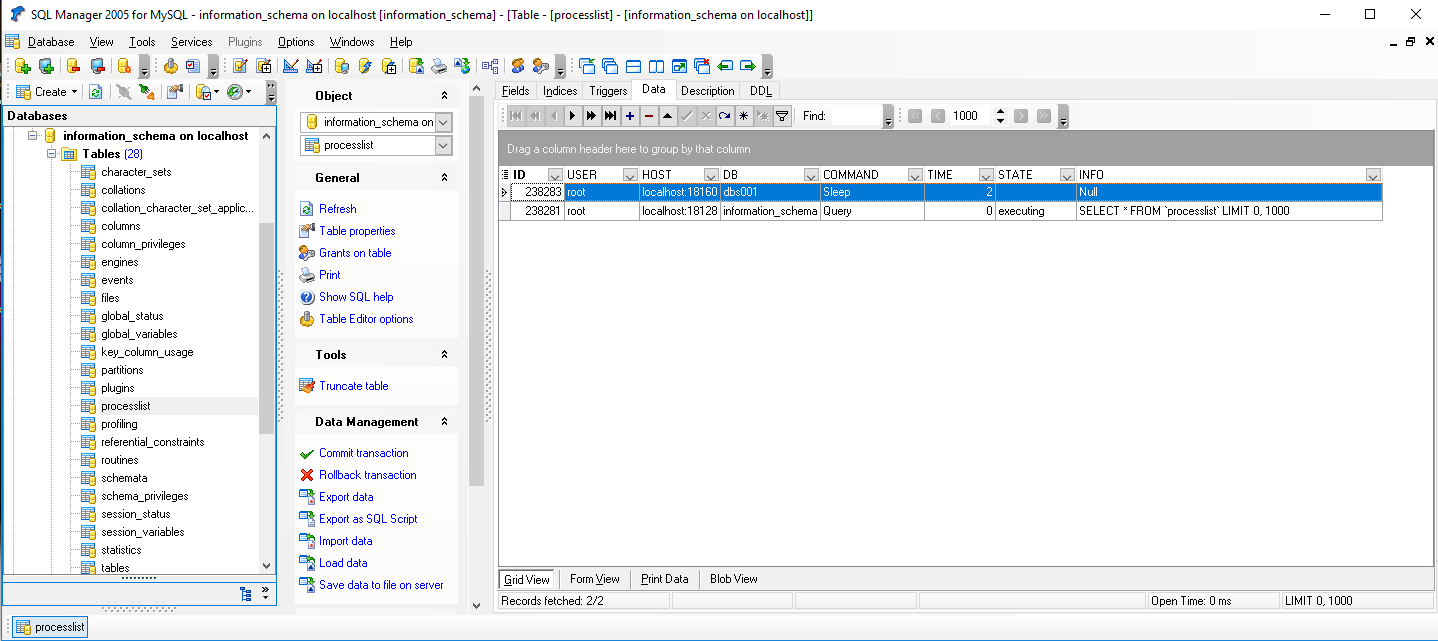Increase records limit with up stepper

[x=1000, y=111]
